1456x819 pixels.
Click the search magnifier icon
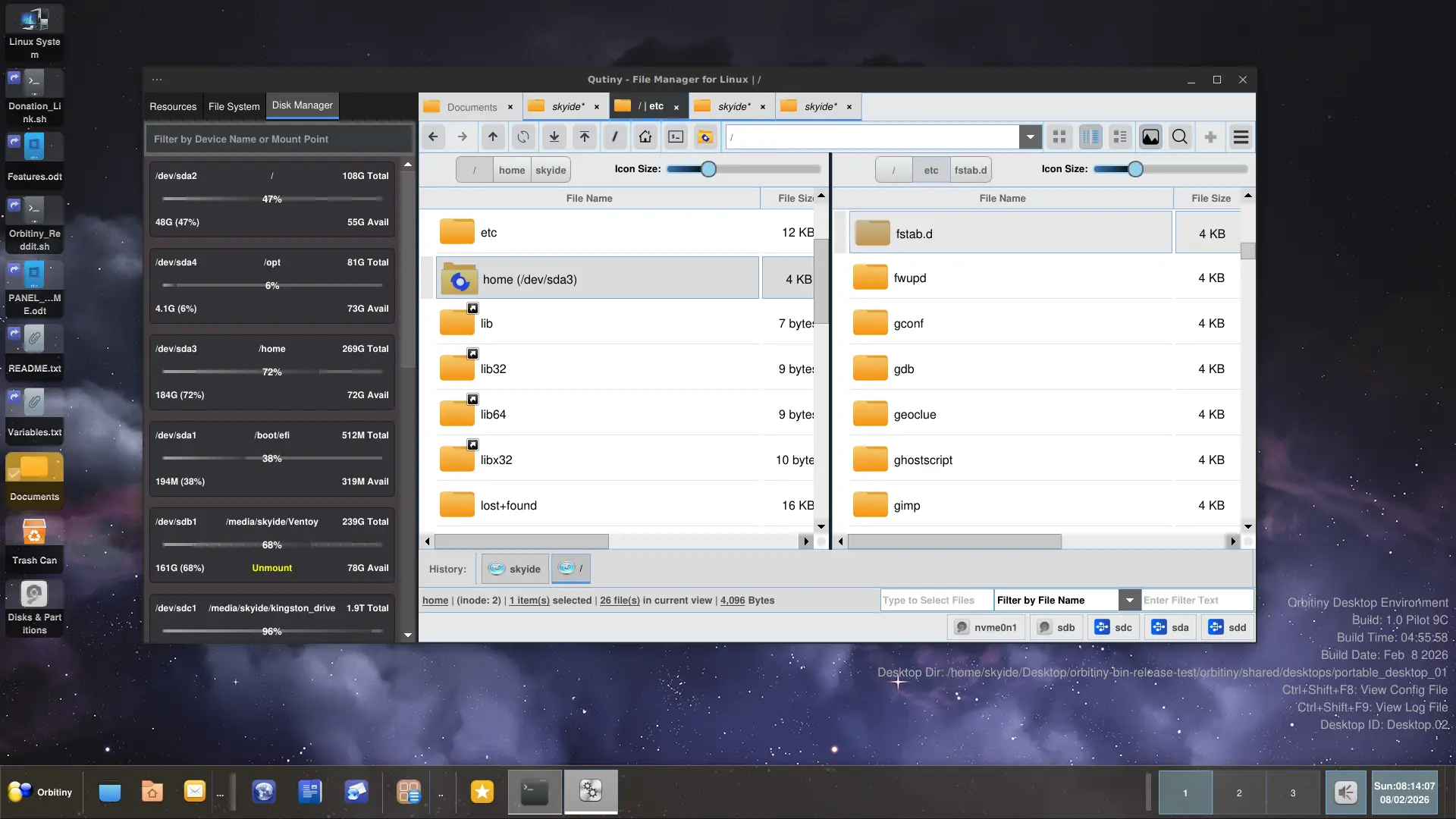1180,137
